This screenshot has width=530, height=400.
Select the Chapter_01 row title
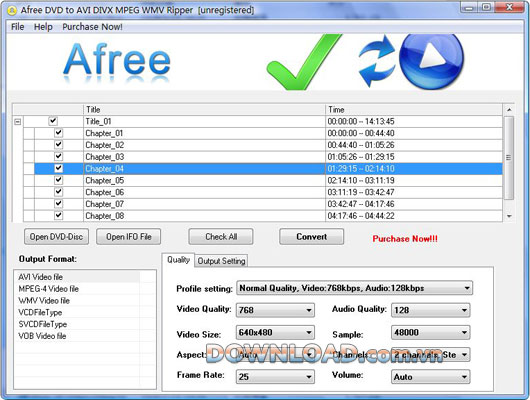104,133
